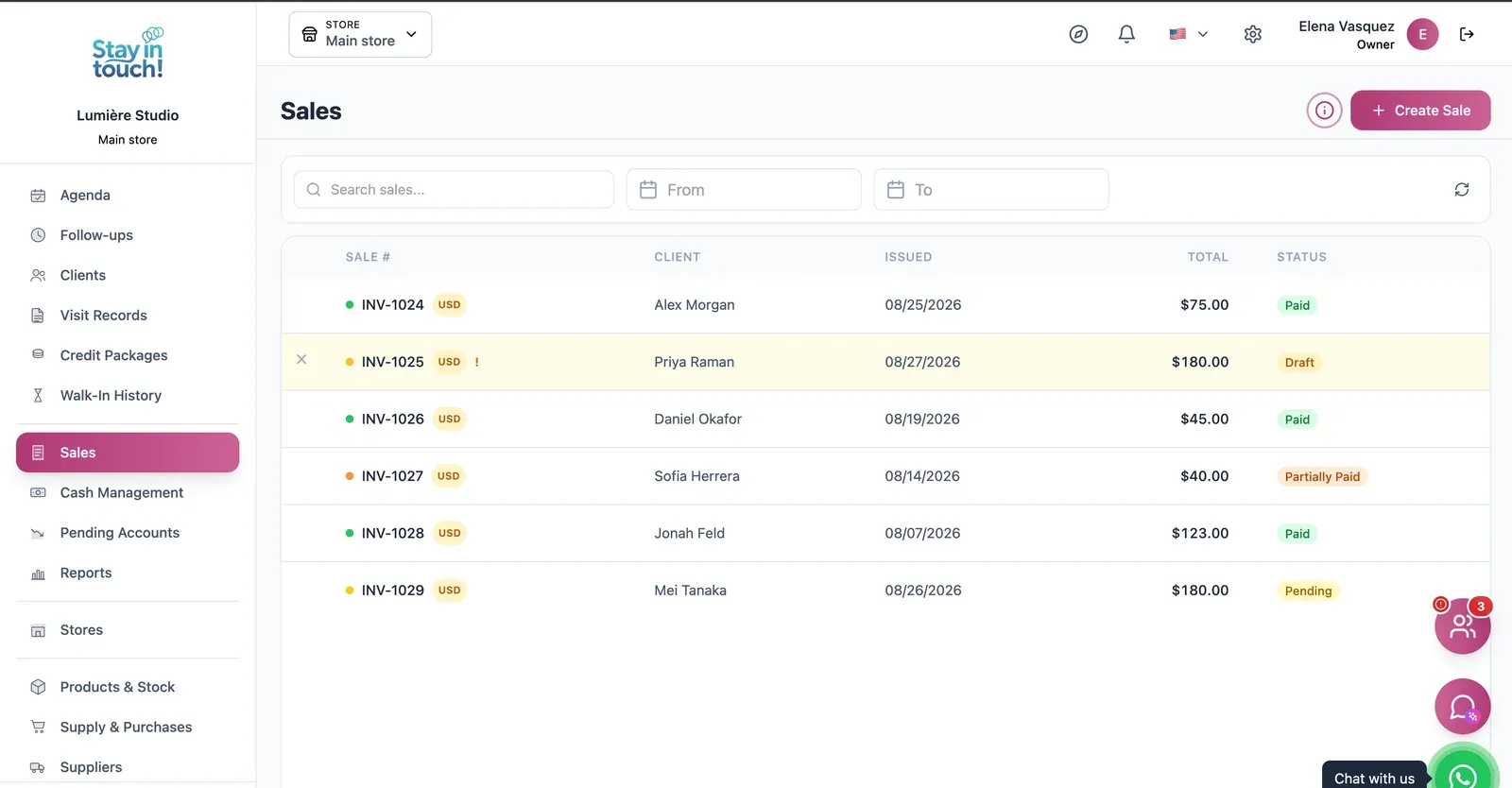
Task: Select the Sales sidebar item
Action: tap(128, 453)
